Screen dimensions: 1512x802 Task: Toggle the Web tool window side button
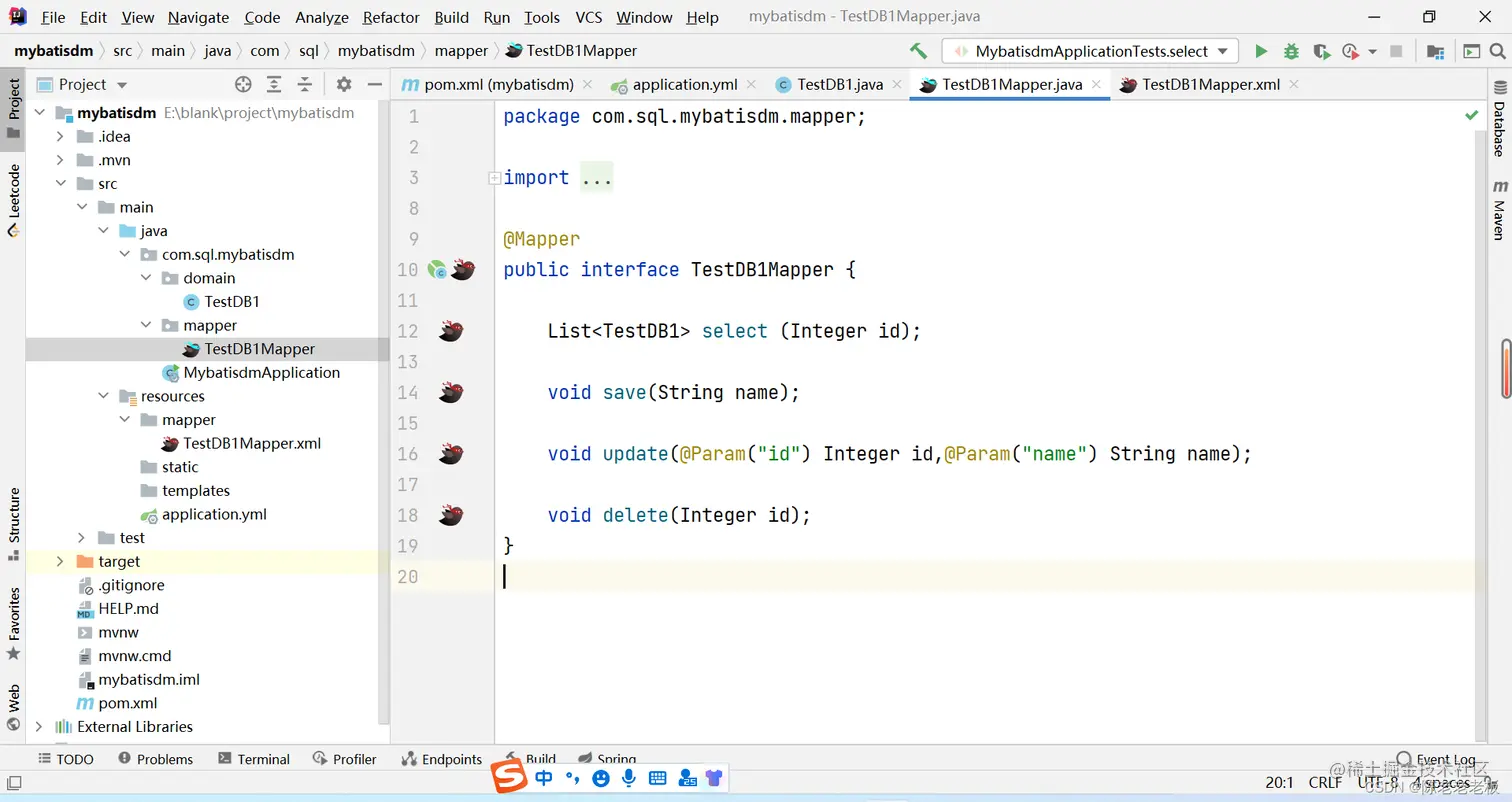pyautogui.click(x=14, y=707)
